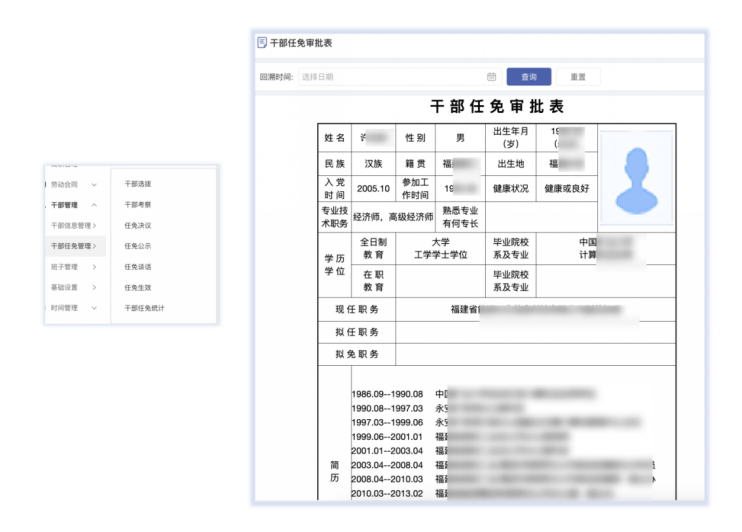Screen dimensions: 742x532
Task: Choose 任免决议 in the flyout menu
Action: point(137,225)
